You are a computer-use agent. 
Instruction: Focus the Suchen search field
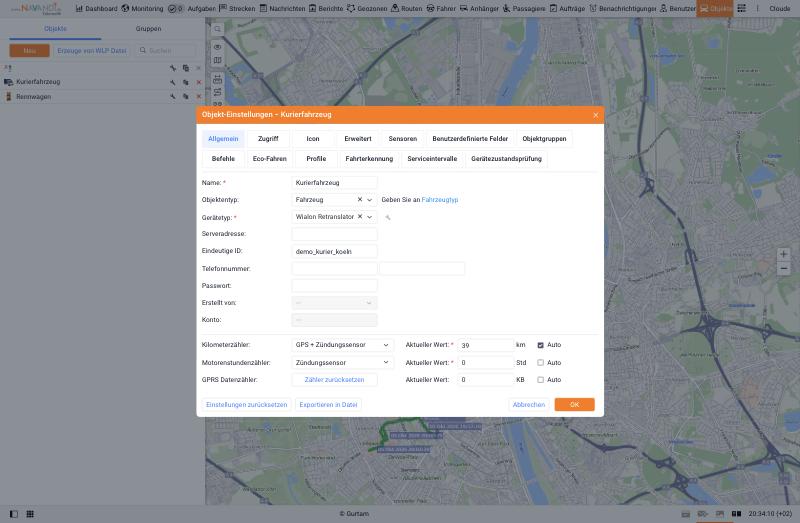167,51
